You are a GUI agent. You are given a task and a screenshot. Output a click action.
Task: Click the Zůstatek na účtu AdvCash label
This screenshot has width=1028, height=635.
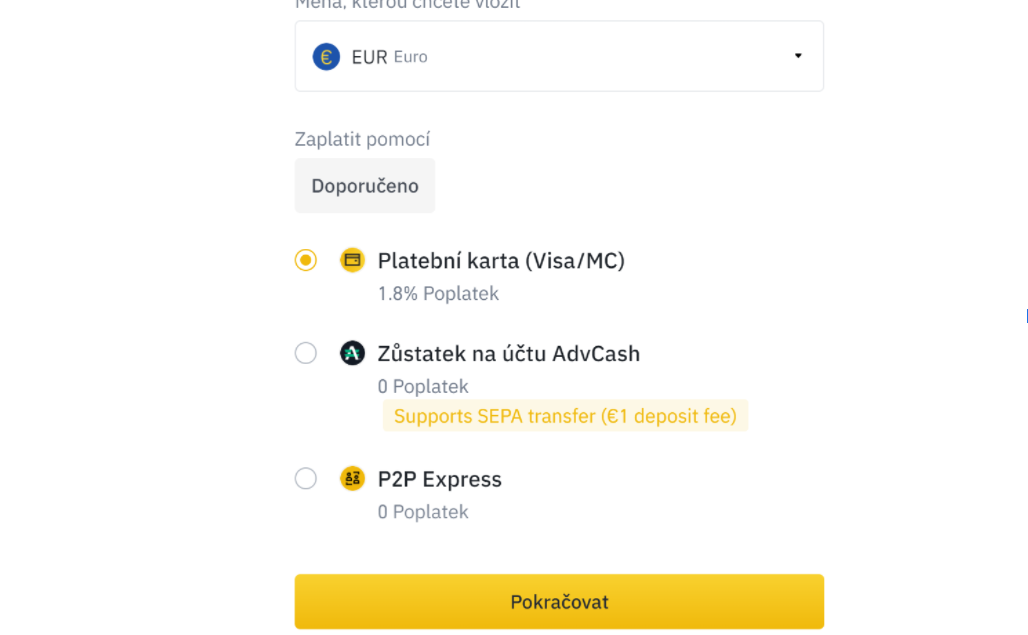click(x=508, y=354)
